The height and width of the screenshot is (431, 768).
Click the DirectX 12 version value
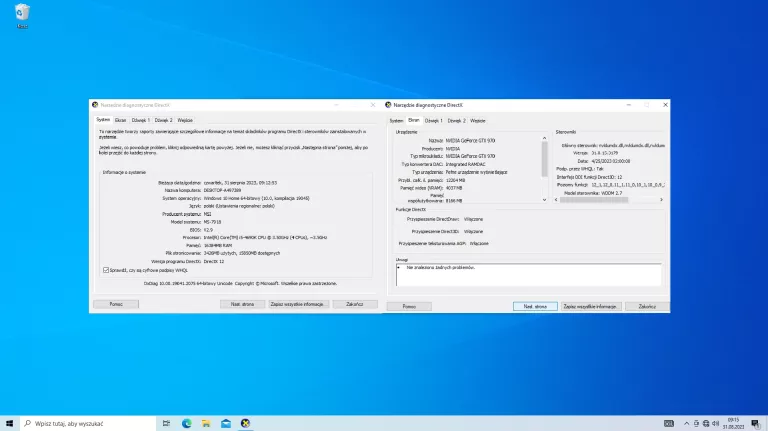[x=214, y=262]
